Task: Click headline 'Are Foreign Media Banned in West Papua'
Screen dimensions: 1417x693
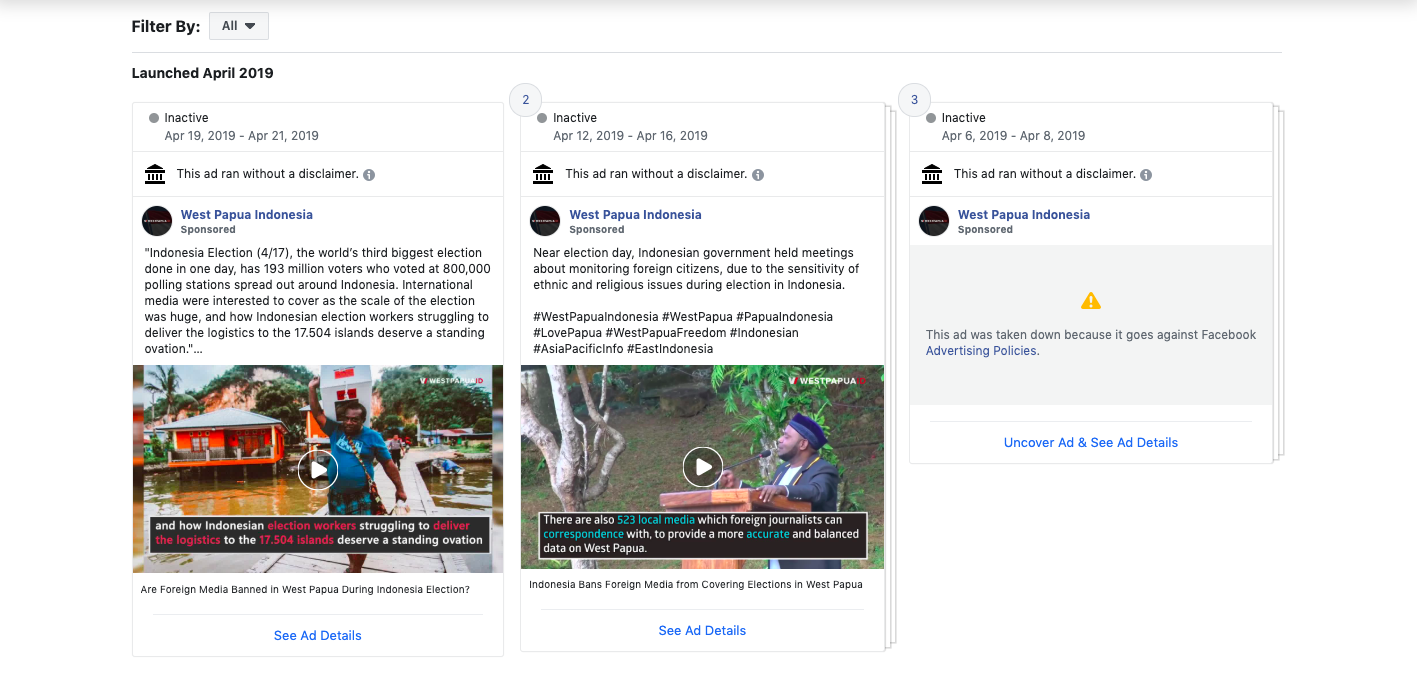Action: (305, 590)
